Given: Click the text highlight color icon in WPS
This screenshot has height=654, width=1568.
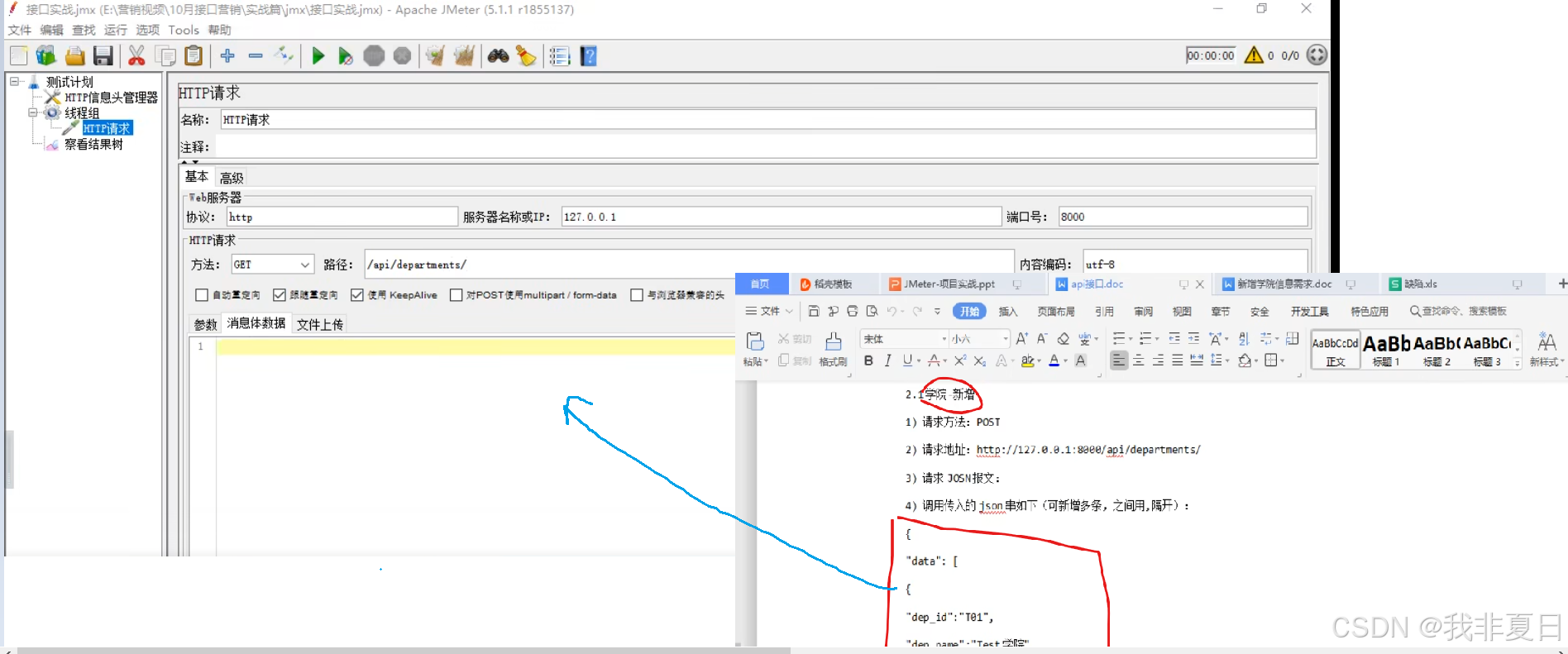Looking at the screenshot, I should [x=1027, y=360].
